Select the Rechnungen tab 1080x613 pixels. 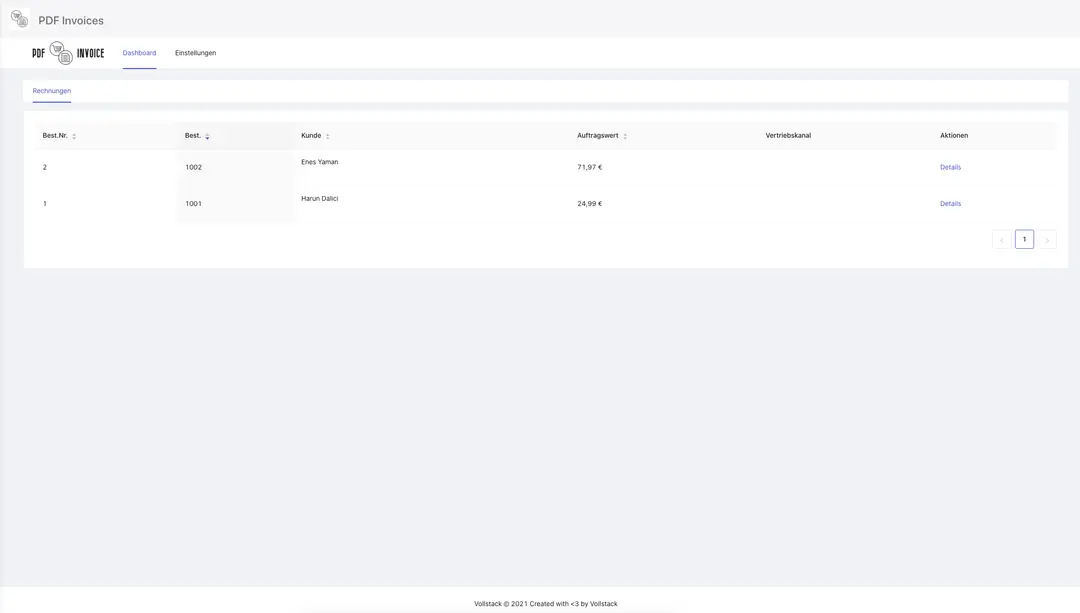pos(52,91)
